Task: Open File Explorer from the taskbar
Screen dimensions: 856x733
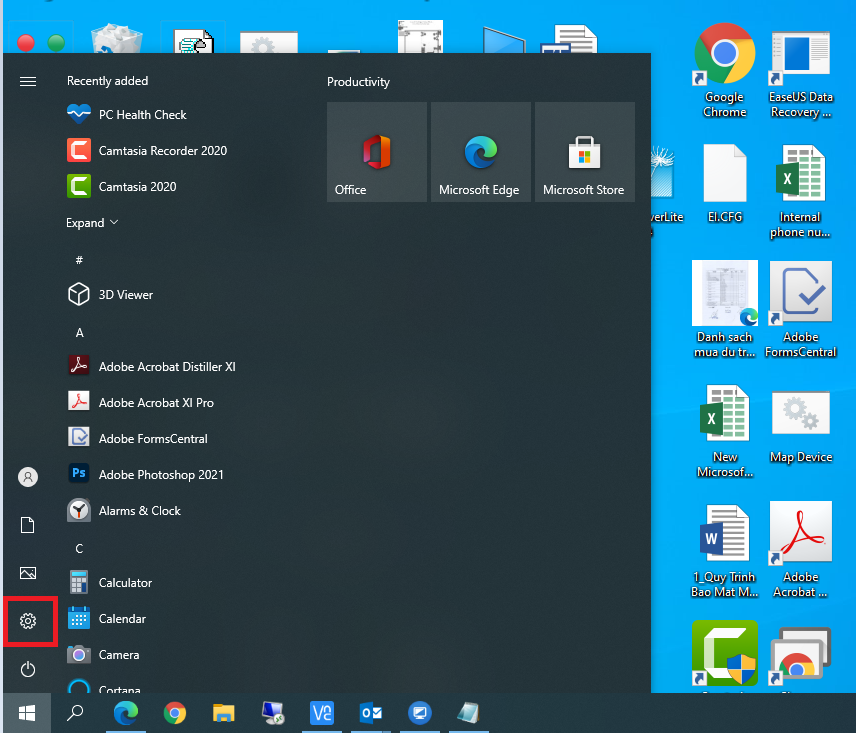Action: tap(224, 713)
